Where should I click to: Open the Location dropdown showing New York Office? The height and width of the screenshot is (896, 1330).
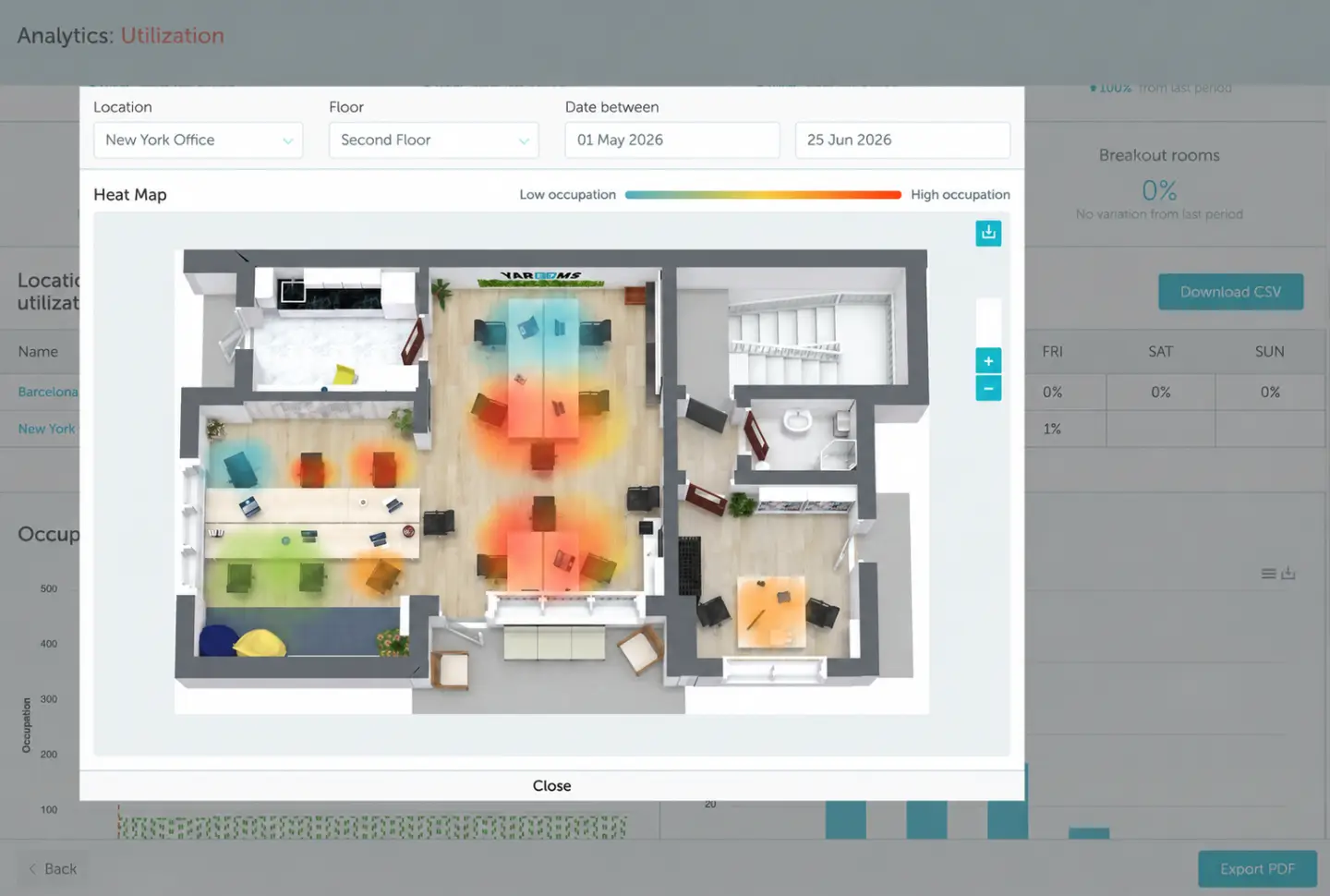coord(198,140)
